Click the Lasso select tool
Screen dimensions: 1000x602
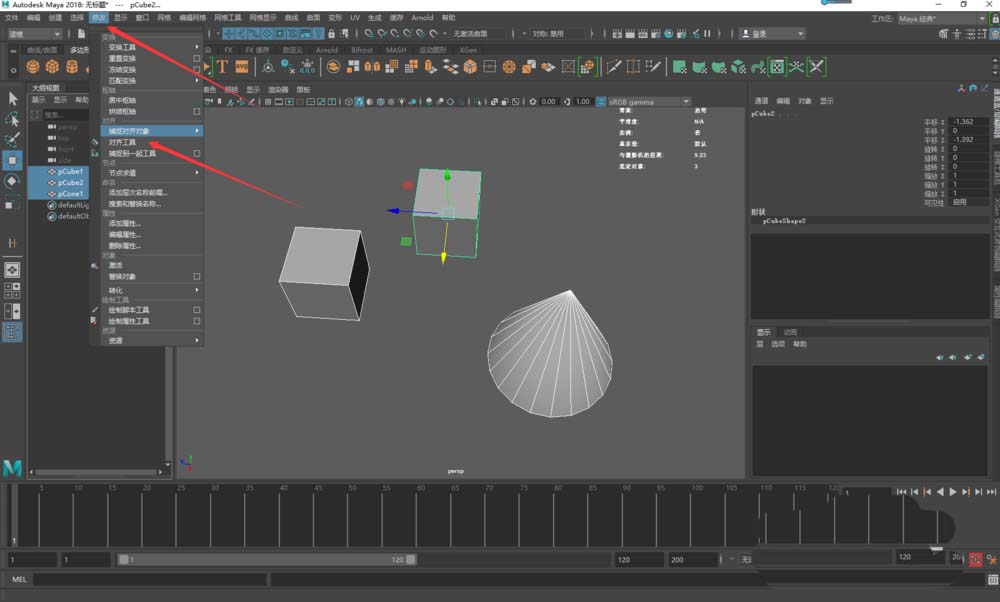(13, 119)
